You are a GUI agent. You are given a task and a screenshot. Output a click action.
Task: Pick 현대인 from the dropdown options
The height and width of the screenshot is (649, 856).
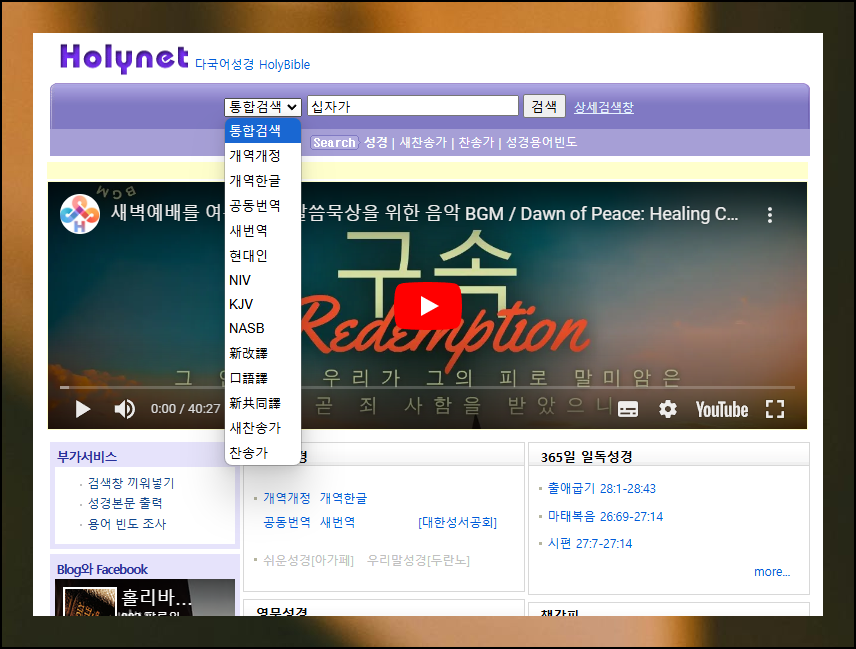[263, 255]
